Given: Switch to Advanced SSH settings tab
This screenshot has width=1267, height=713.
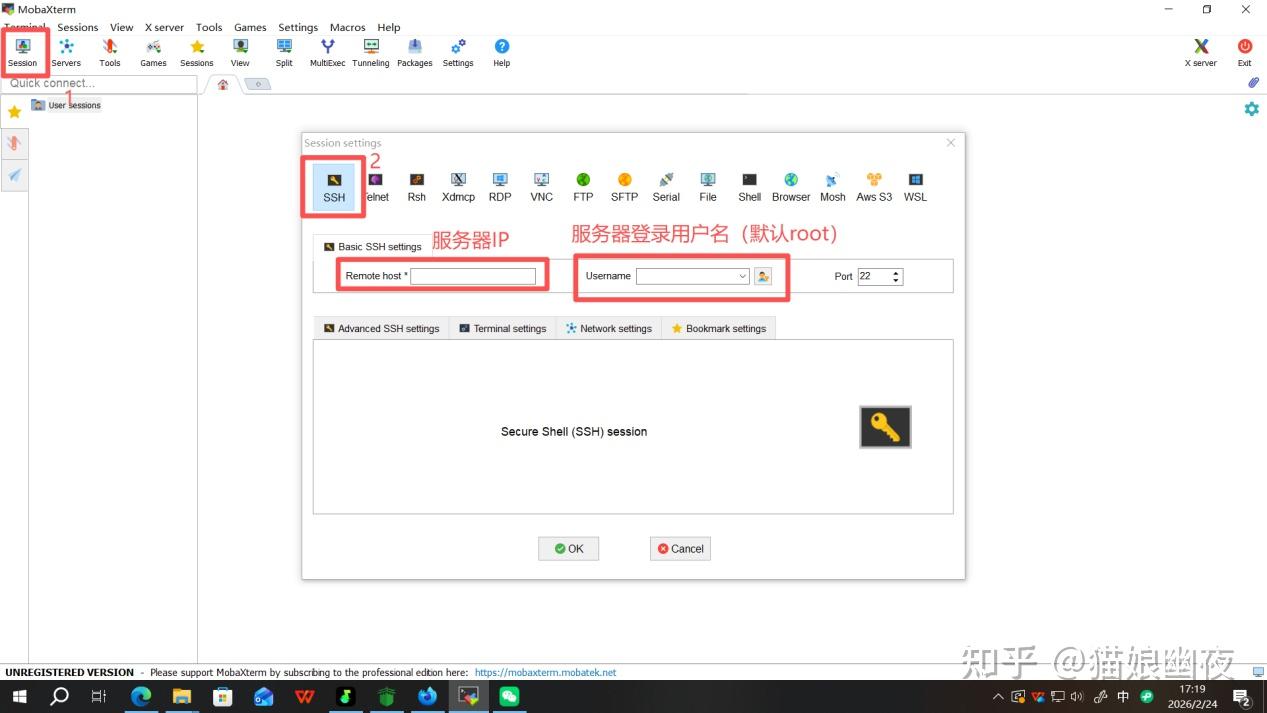Looking at the screenshot, I should 381,328.
